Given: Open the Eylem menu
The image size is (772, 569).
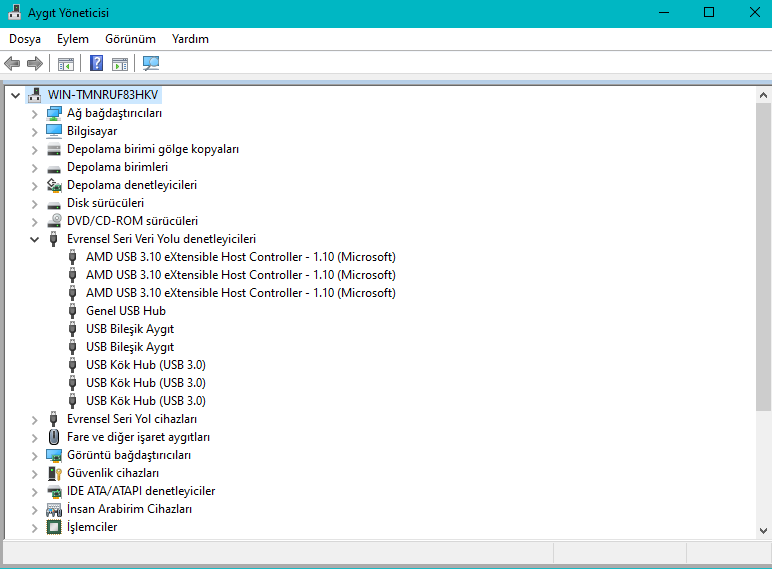Looking at the screenshot, I should click(x=73, y=39).
